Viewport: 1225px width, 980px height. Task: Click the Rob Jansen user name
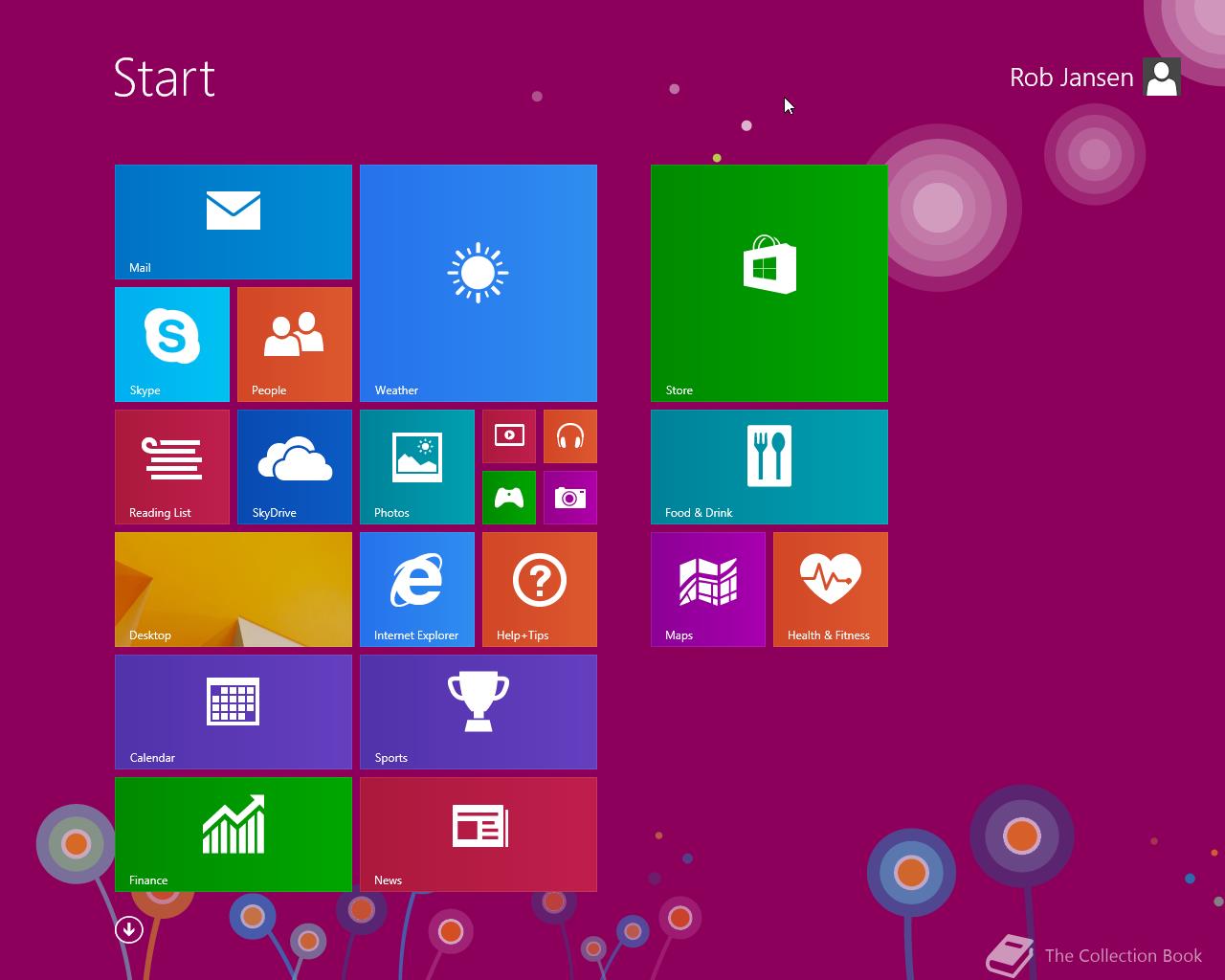click(x=1072, y=78)
